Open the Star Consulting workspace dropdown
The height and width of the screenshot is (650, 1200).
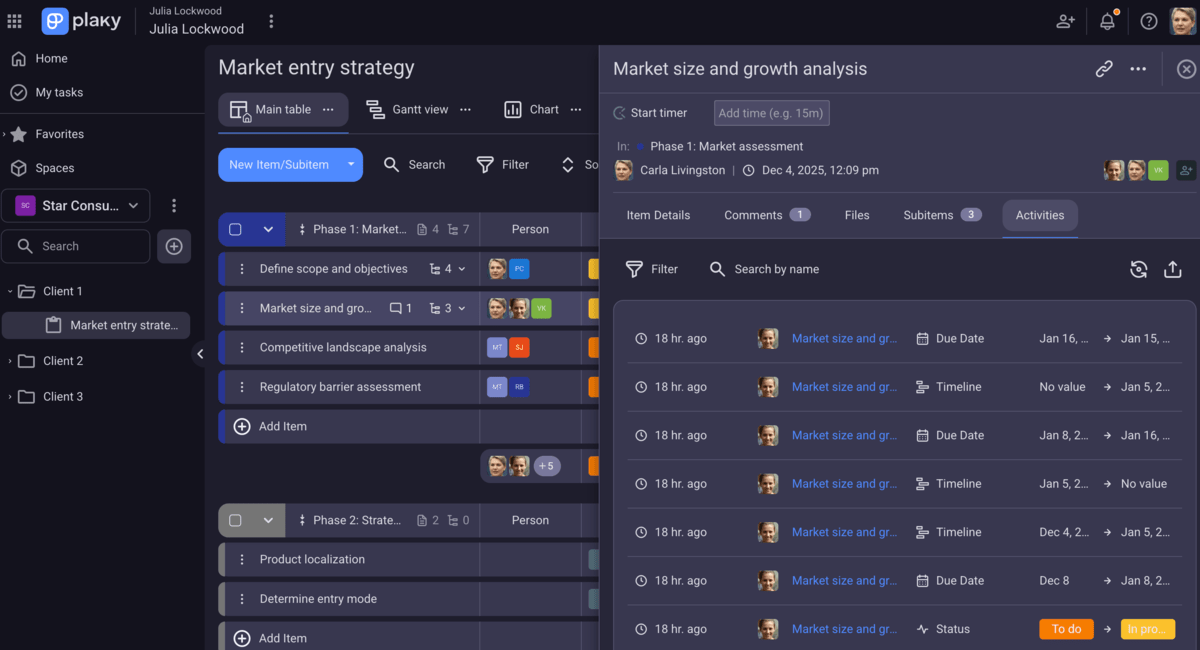[x=76, y=206]
